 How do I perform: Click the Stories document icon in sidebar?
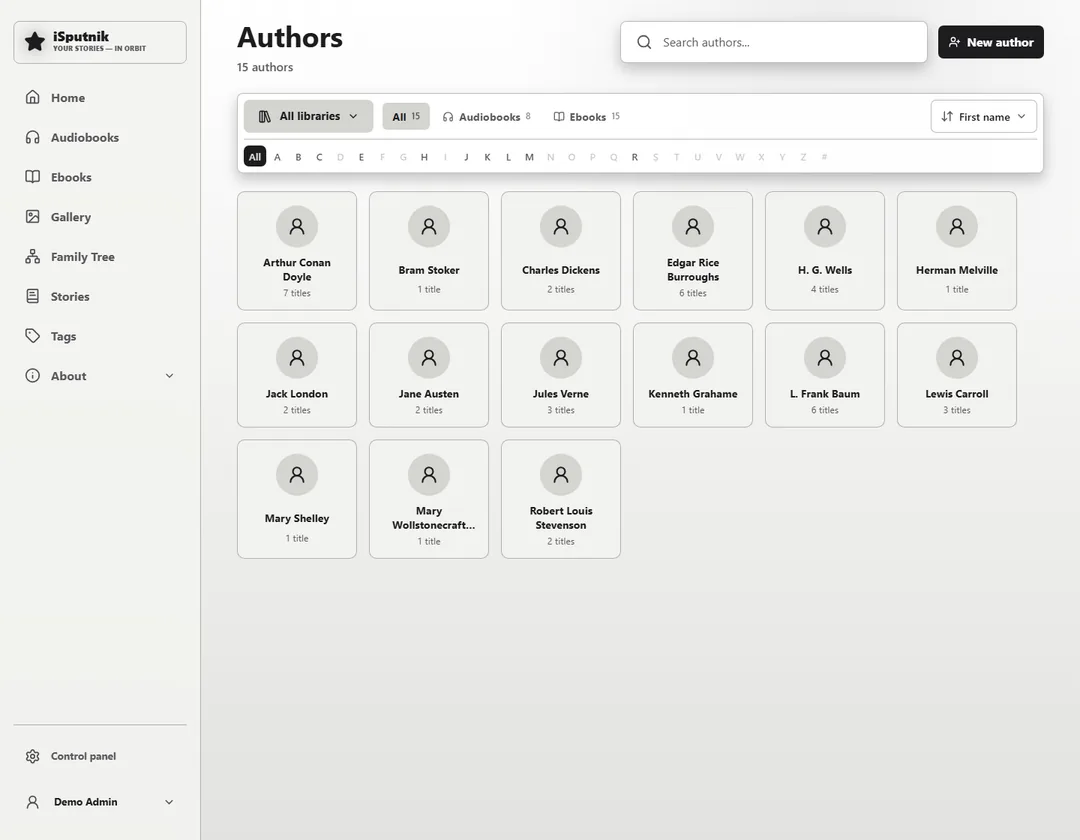pyautogui.click(x=32, y=296)
